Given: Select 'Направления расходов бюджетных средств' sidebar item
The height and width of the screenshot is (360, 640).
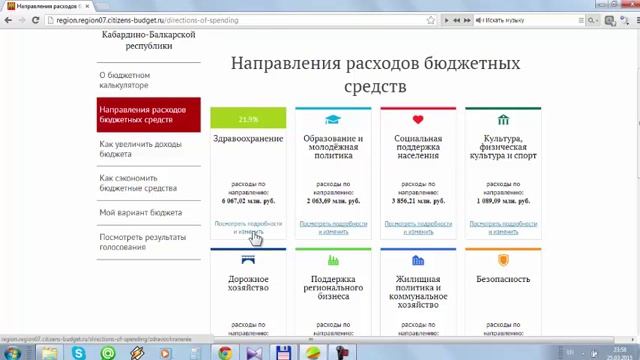Looking at the screenshot, I should point(149,115).
